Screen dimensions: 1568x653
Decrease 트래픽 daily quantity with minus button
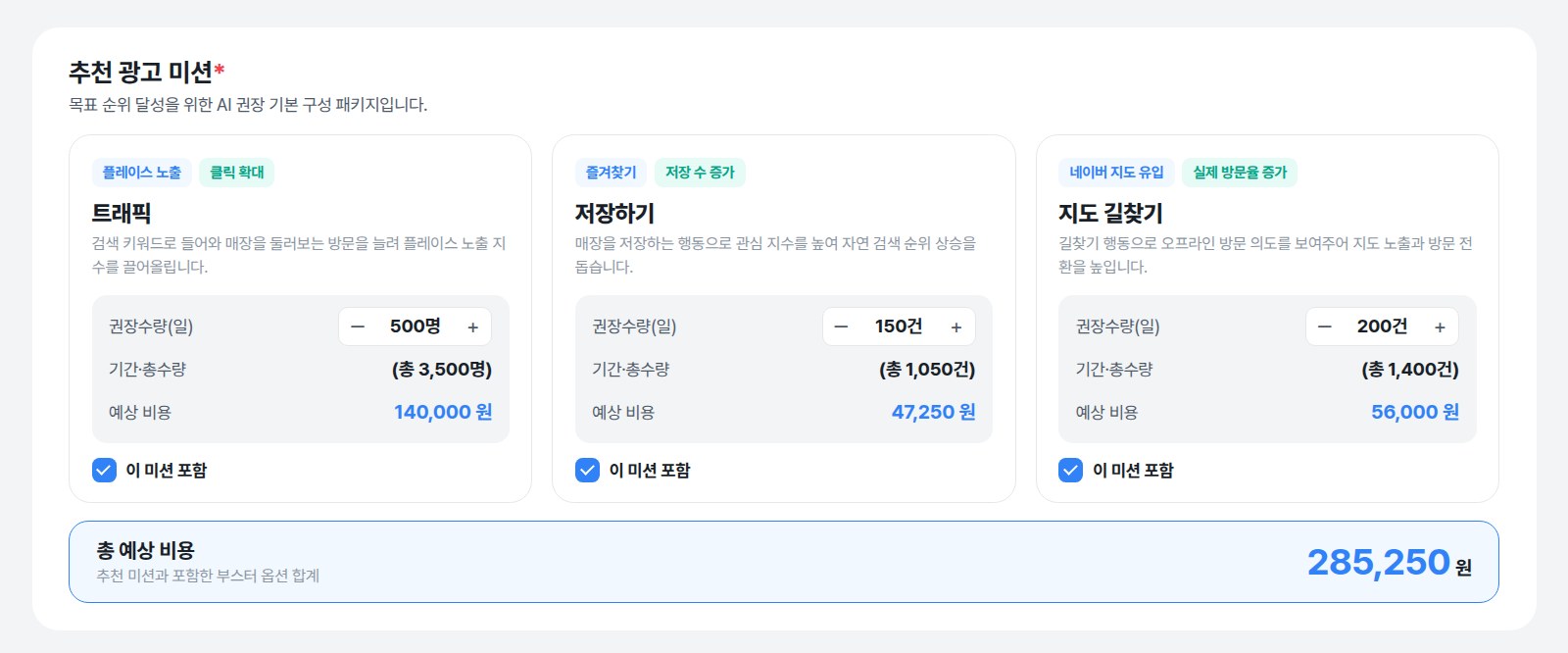(x=358, y=327)
